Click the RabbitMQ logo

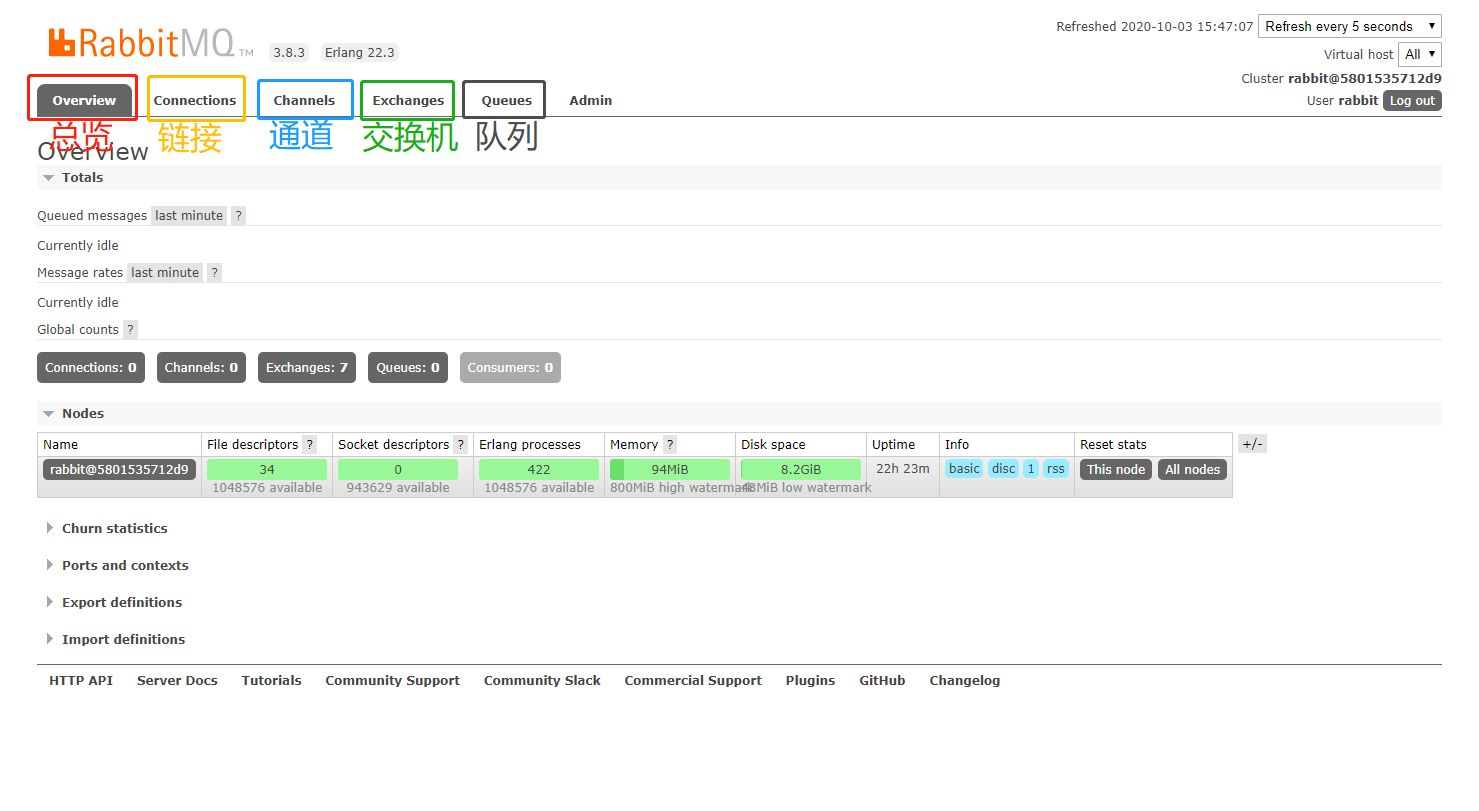coord(150,43)
